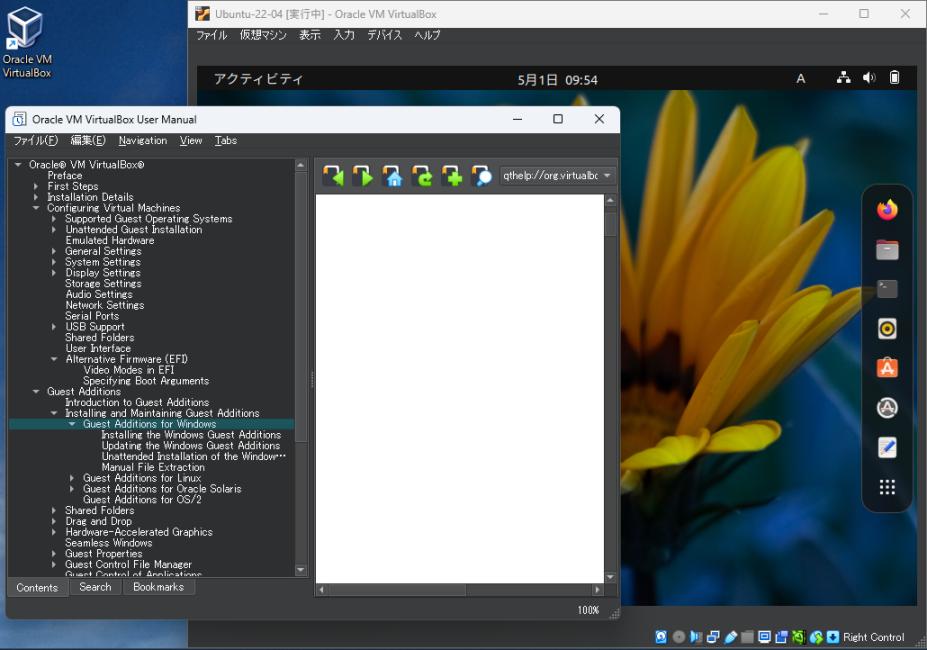Go forward with the green right-arrow help icon

(363, 176)
